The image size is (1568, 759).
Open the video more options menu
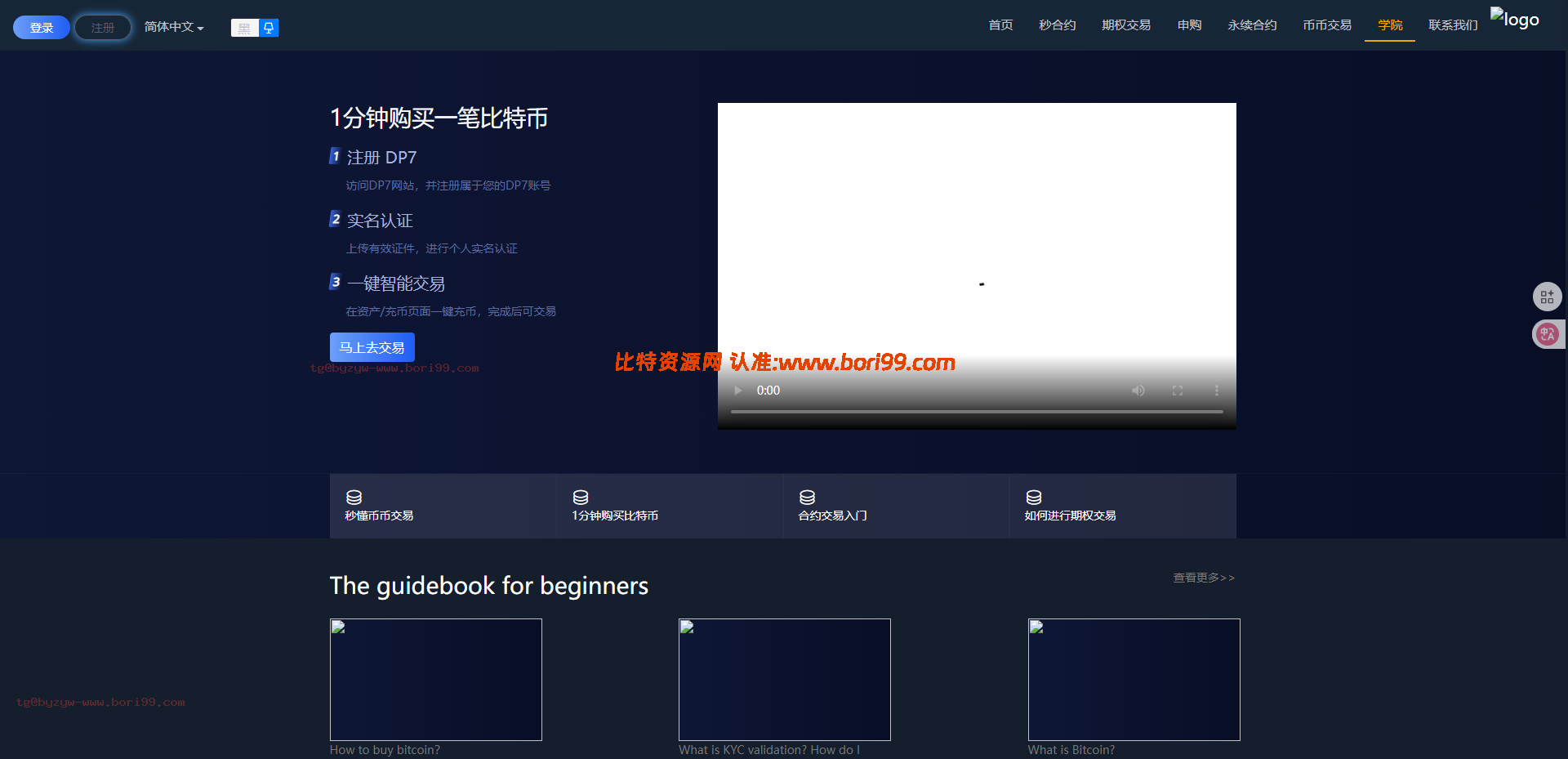(1216, 391)
